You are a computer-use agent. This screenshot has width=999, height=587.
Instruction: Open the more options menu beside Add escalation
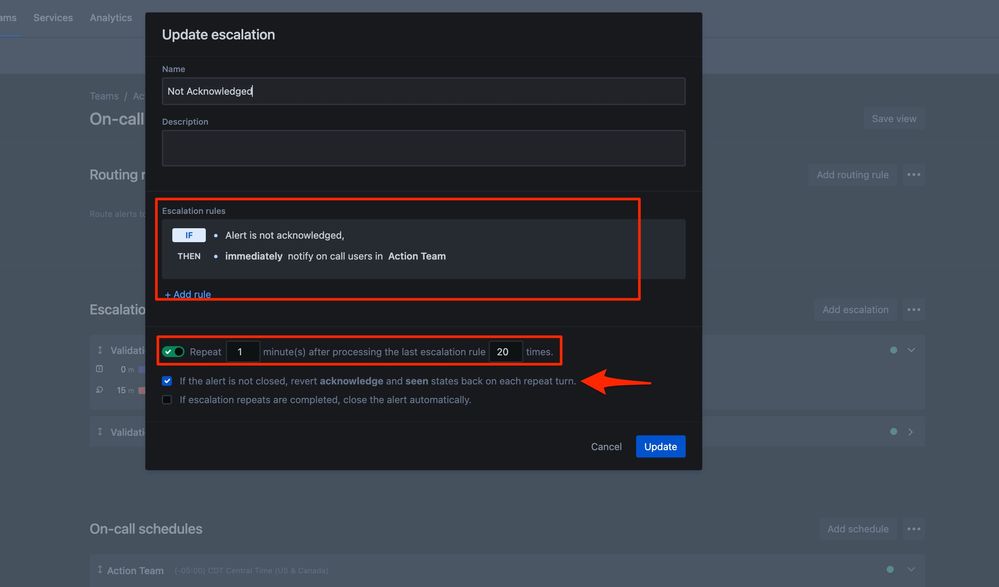click(x=913, y=309)
